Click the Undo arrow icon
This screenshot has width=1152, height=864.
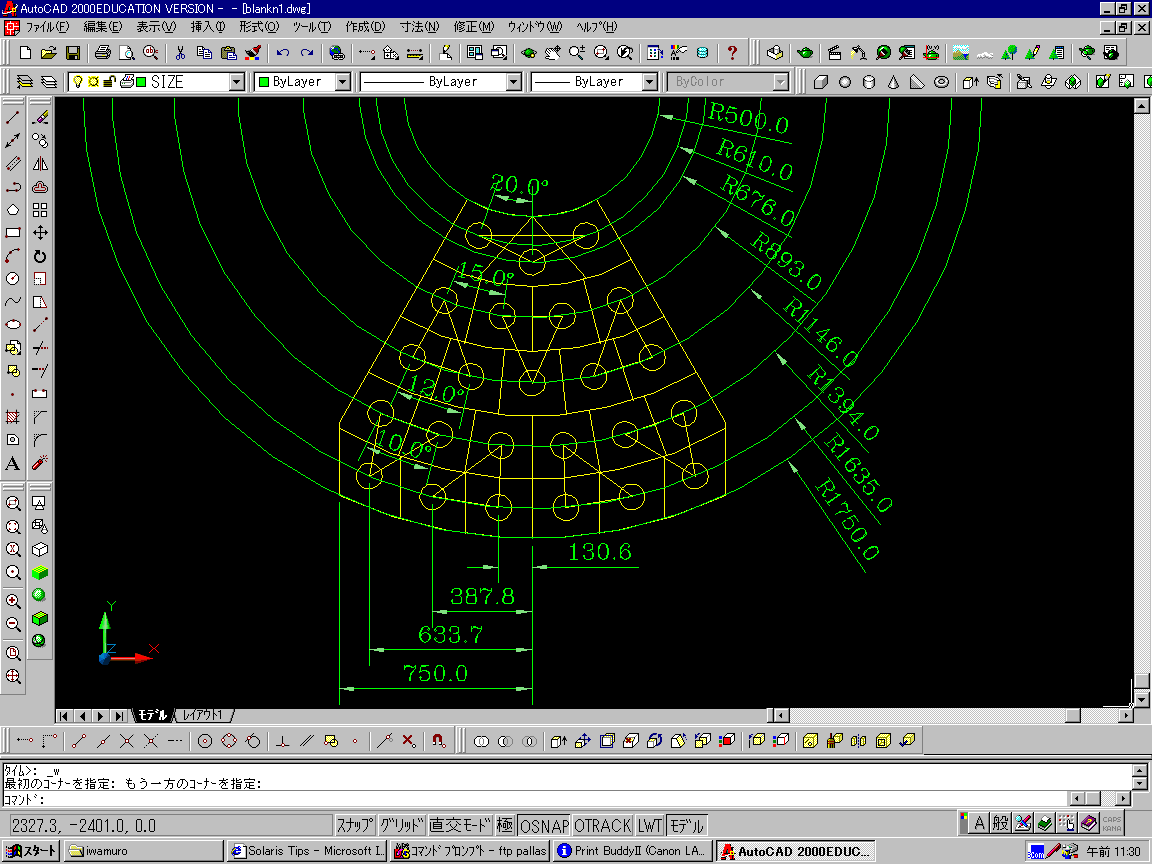[283, 53]
